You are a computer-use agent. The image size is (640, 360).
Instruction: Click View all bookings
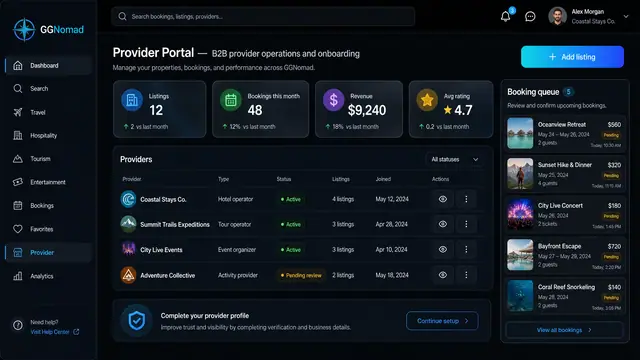pos(564,330)
